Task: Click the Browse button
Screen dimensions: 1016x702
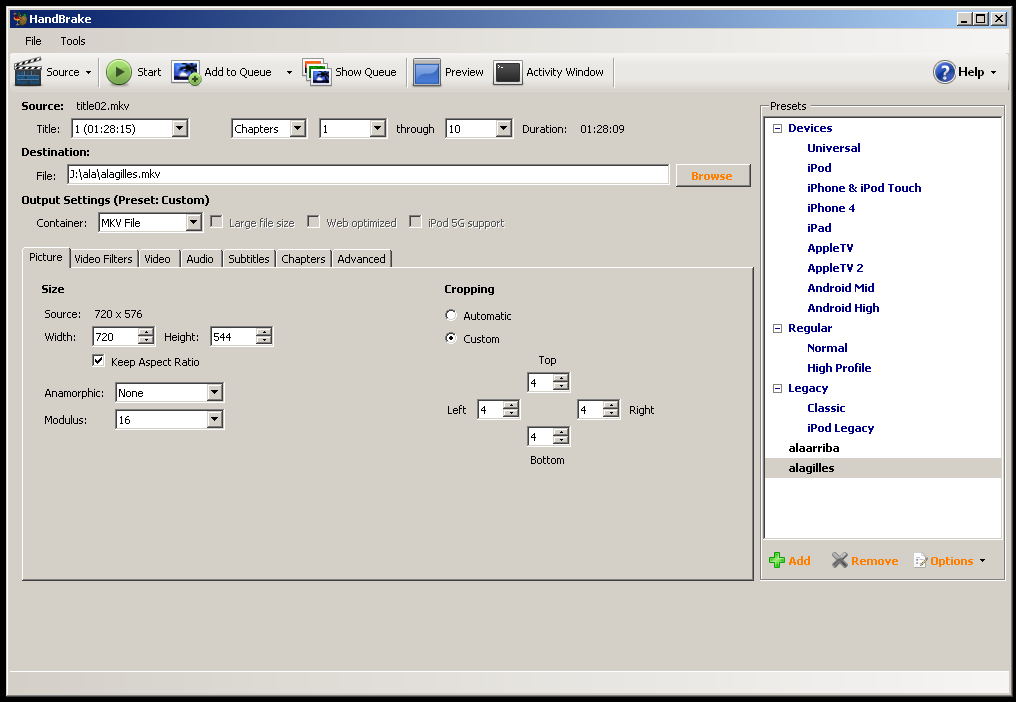Action: pyautogui.click(x=713, y=176)
